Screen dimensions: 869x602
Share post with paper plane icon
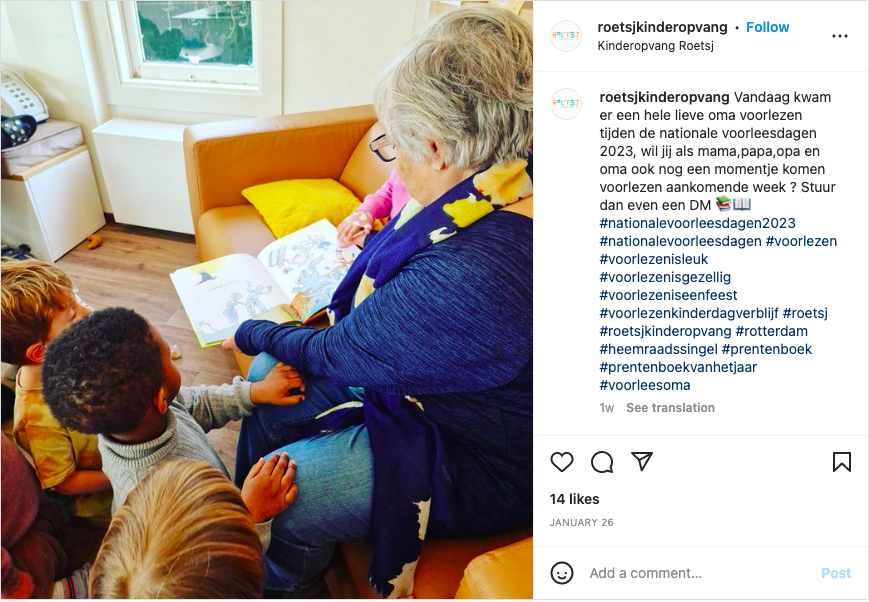point(642,461)
